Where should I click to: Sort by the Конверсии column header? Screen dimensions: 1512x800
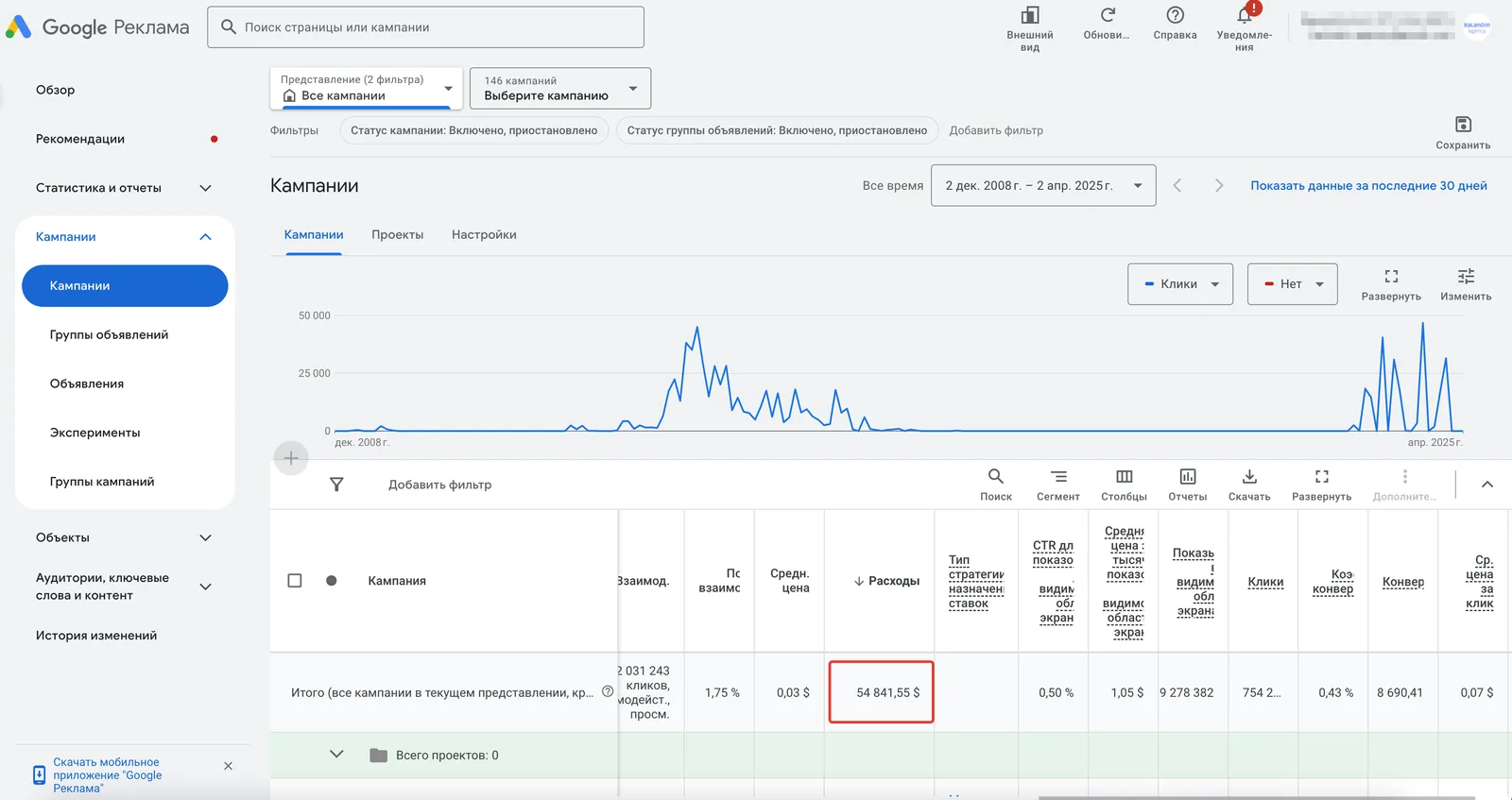[x=1403, y=582]
